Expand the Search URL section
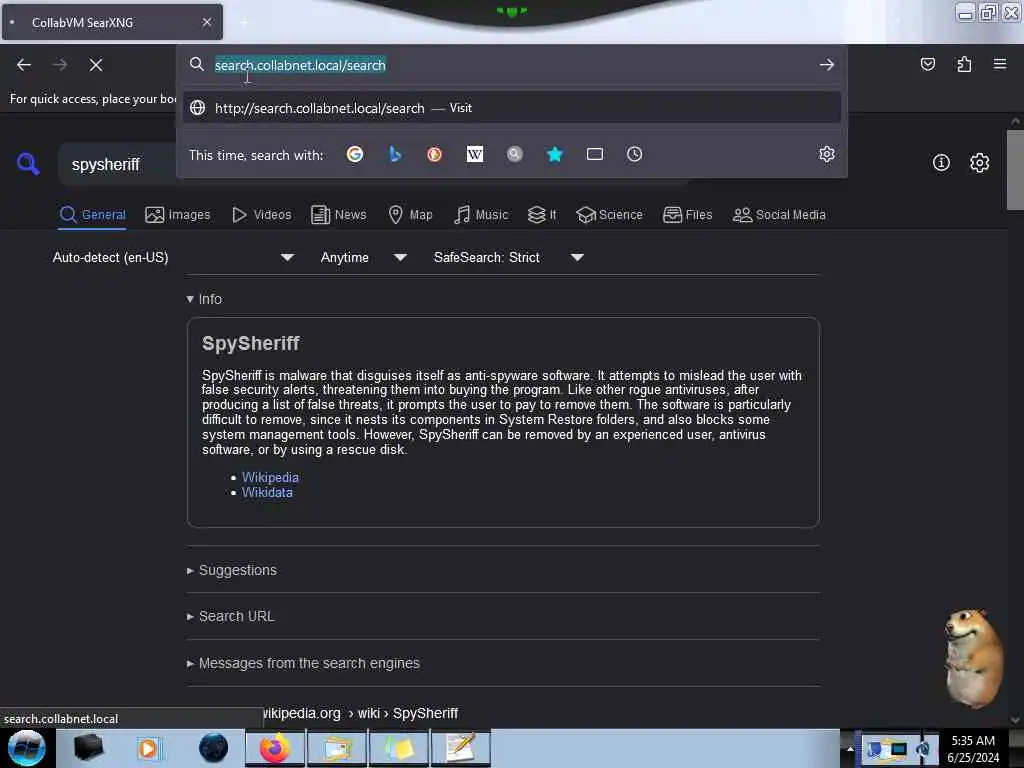This screenshot has height=768, width=1024. coord(231,616)
